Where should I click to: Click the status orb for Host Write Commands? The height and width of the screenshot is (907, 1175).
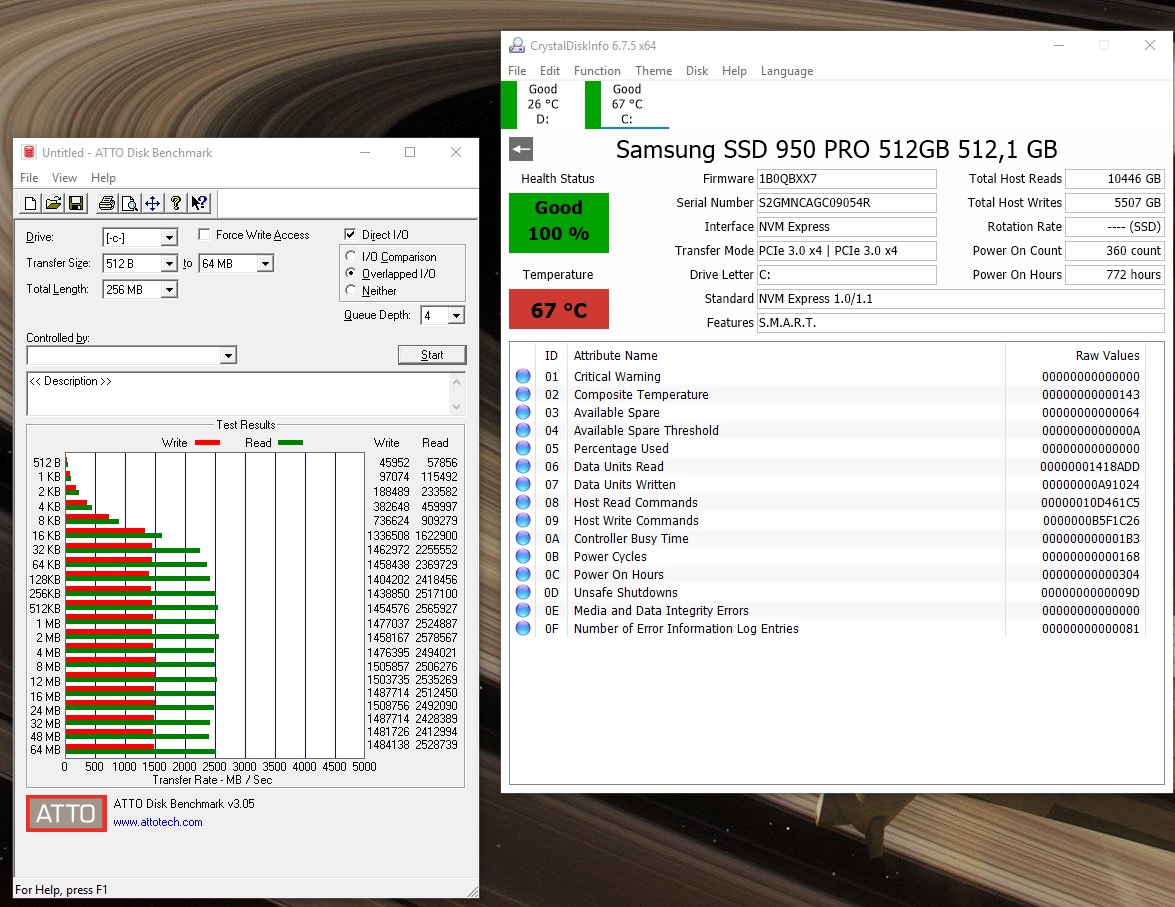point(523,520)
